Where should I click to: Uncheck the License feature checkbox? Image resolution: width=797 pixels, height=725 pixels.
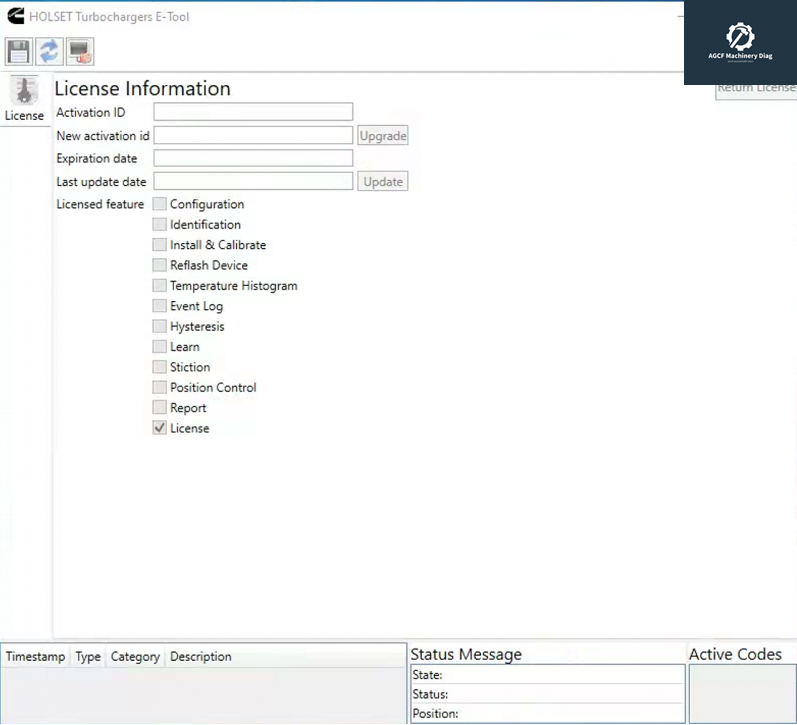pos(160,428)
